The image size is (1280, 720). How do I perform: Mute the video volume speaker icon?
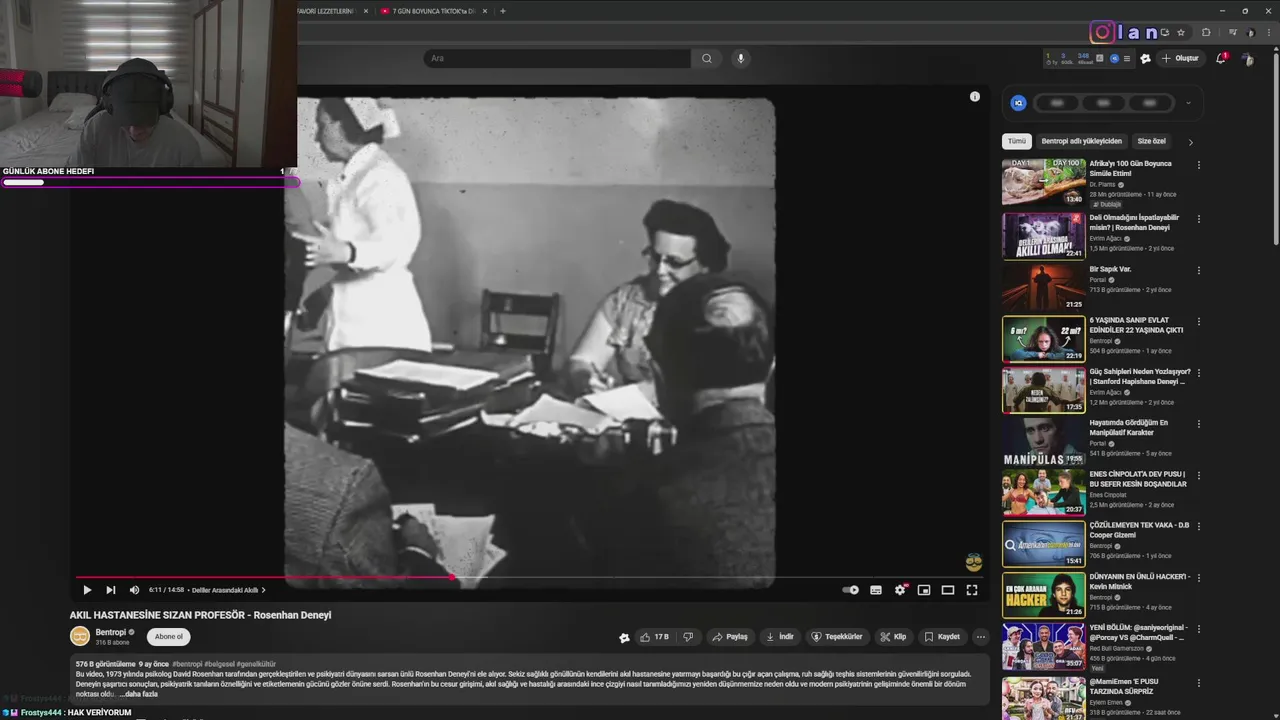[x=134, y=590]
